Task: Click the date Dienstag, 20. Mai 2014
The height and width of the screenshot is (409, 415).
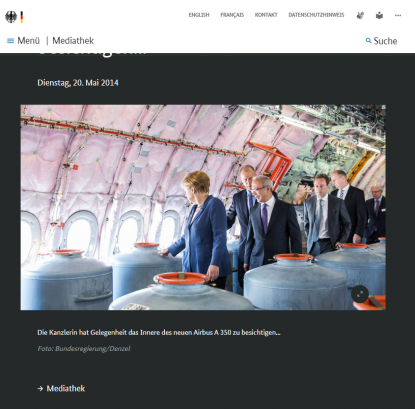Action: pyautogui.click(x=78, y=83)
